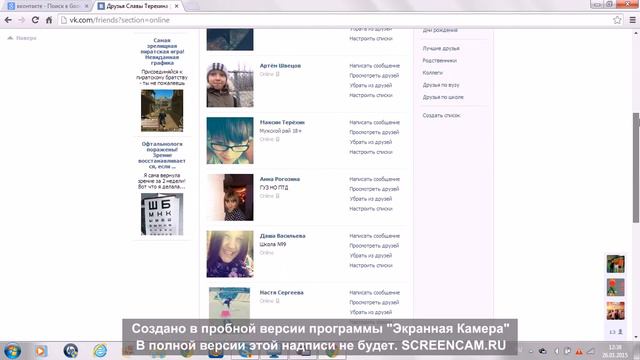
Task: Write a message to Настя Сергеева
Action: coord(374,293)
